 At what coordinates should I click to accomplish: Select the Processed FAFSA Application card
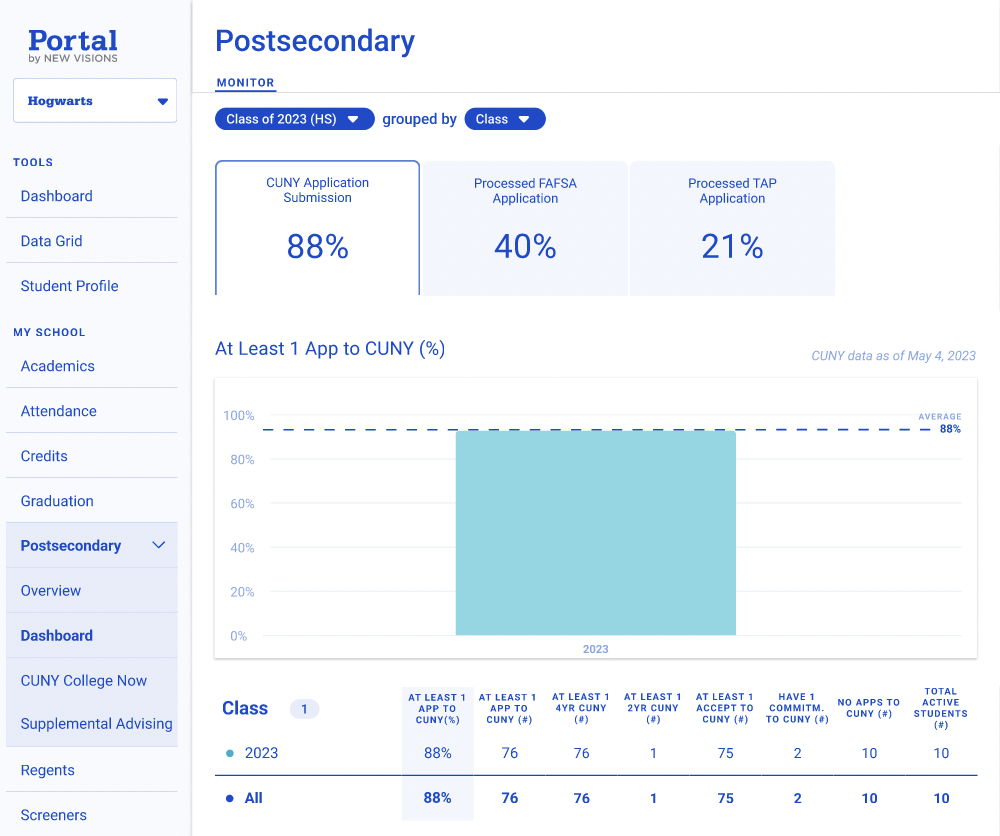(525, 228)
